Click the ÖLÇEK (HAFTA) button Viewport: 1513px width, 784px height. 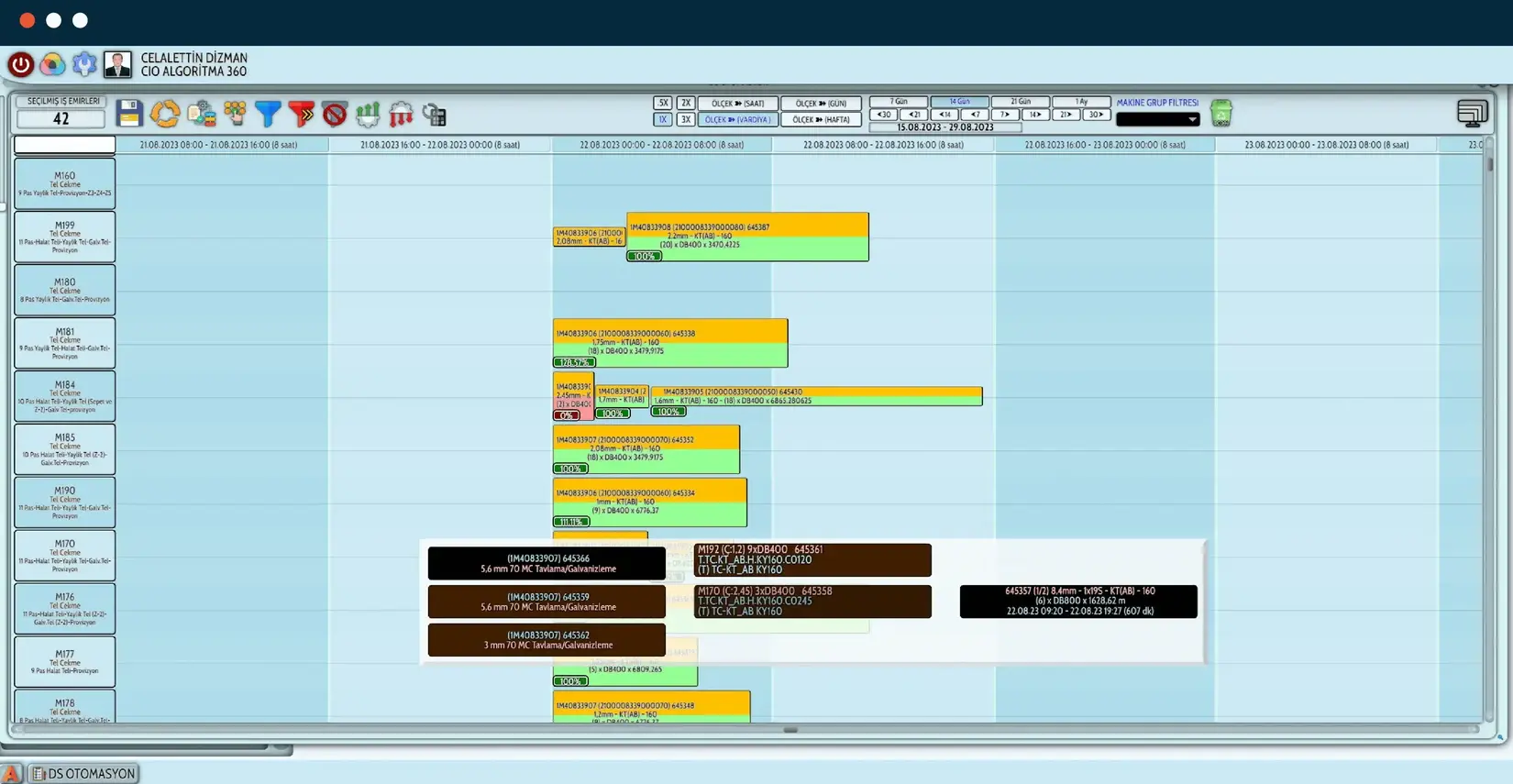pyautogui.click(x=821, y=120)
